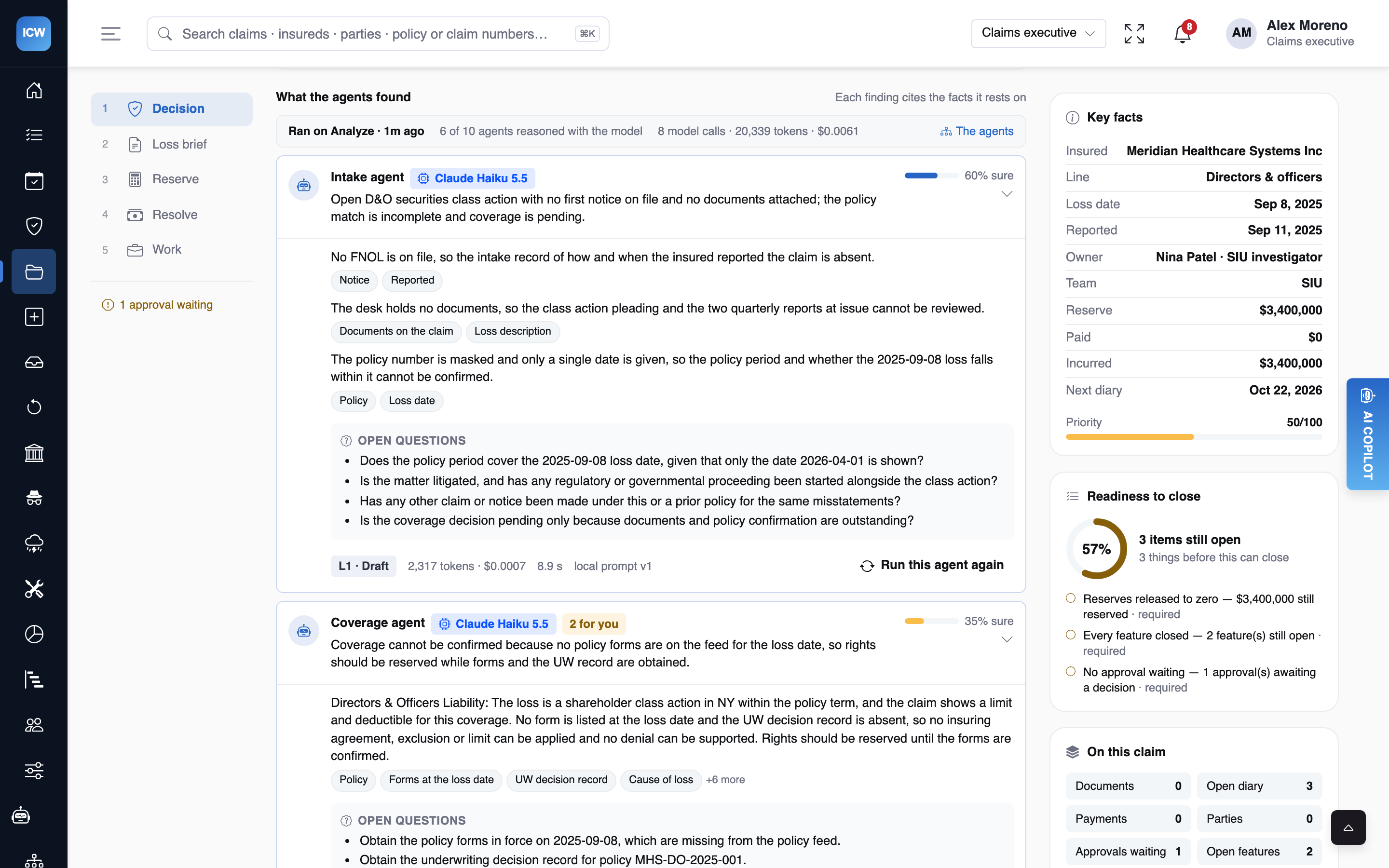This screenshot has width=1389, height=868.
Task: Click the Open diary count tile
Action: [x=1259, y=786]
